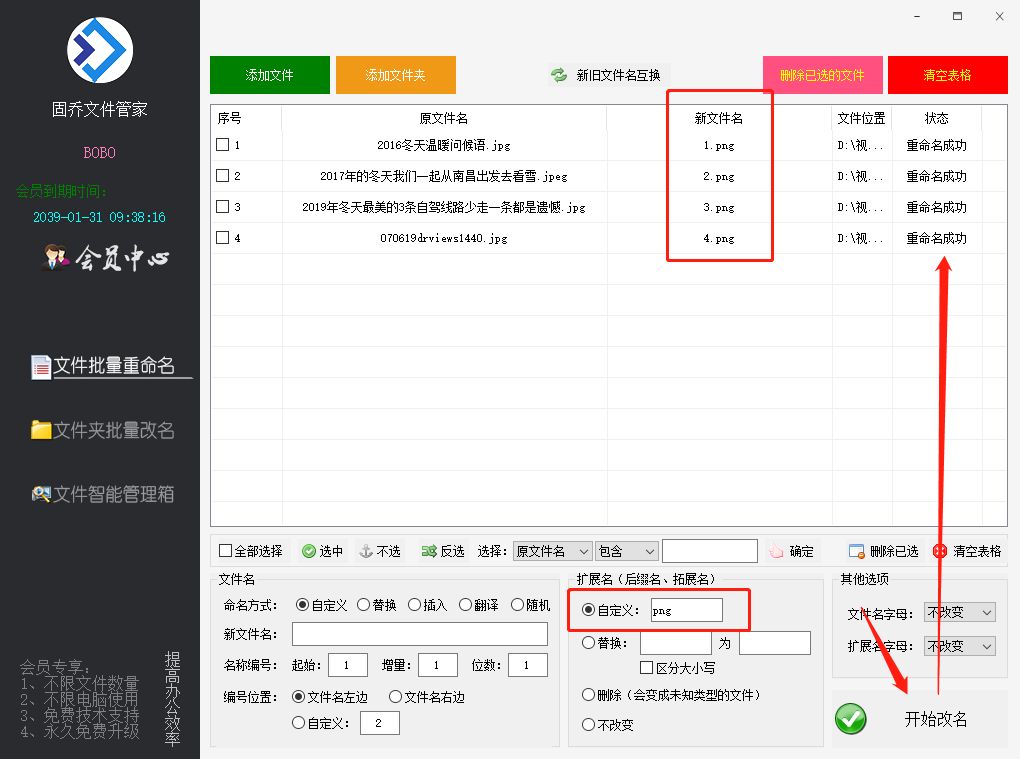The width and height of the screenshot is (1020, 759).
Task: Click the 添加文件夹 add folder button
Action: 395,74
